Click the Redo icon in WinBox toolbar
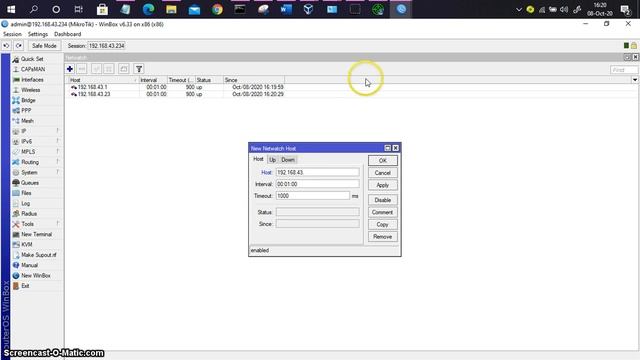640x360 pixels. (x=19, y=46)
